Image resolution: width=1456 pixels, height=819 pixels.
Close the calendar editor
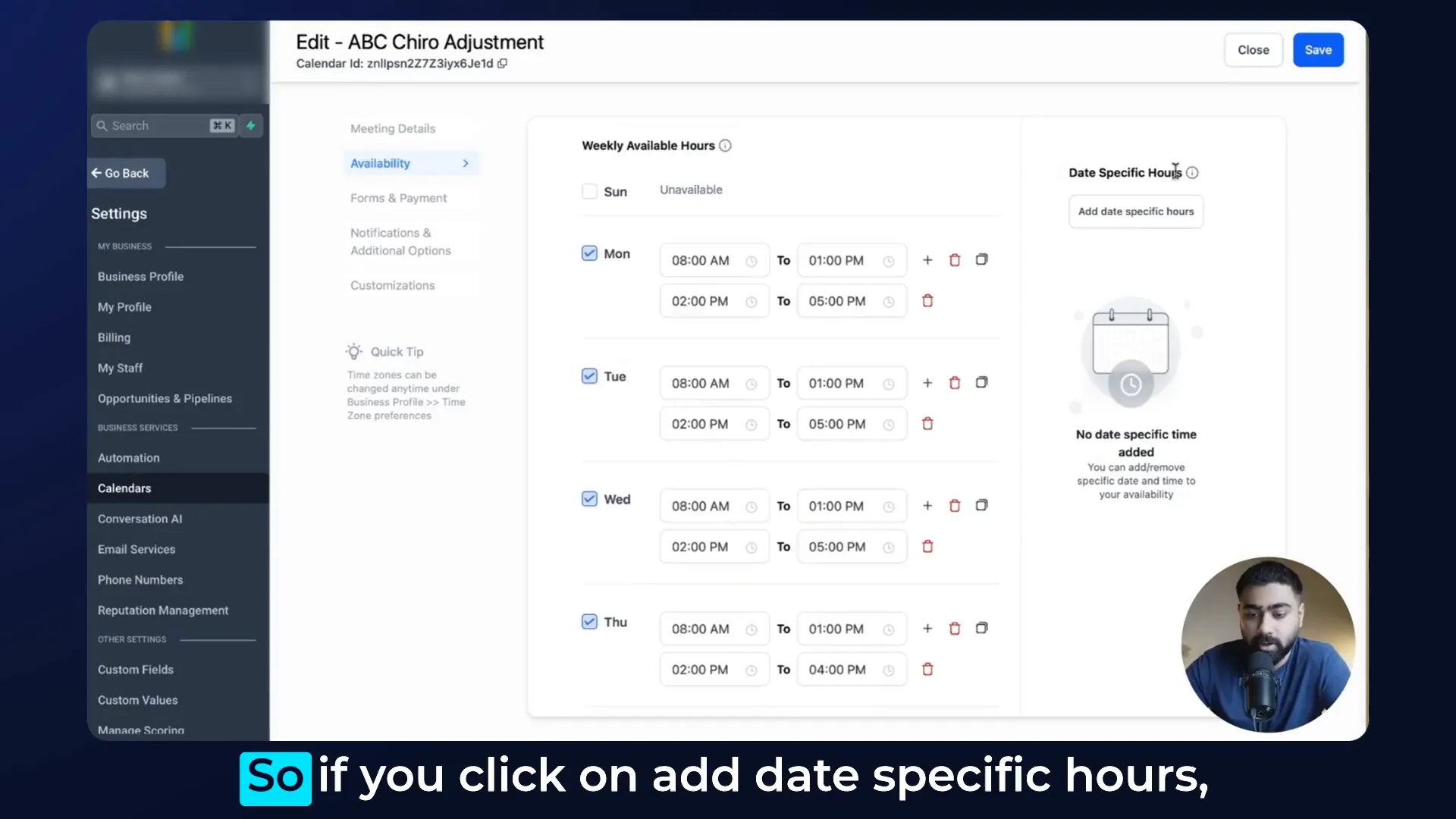[x=1253, y=50]
